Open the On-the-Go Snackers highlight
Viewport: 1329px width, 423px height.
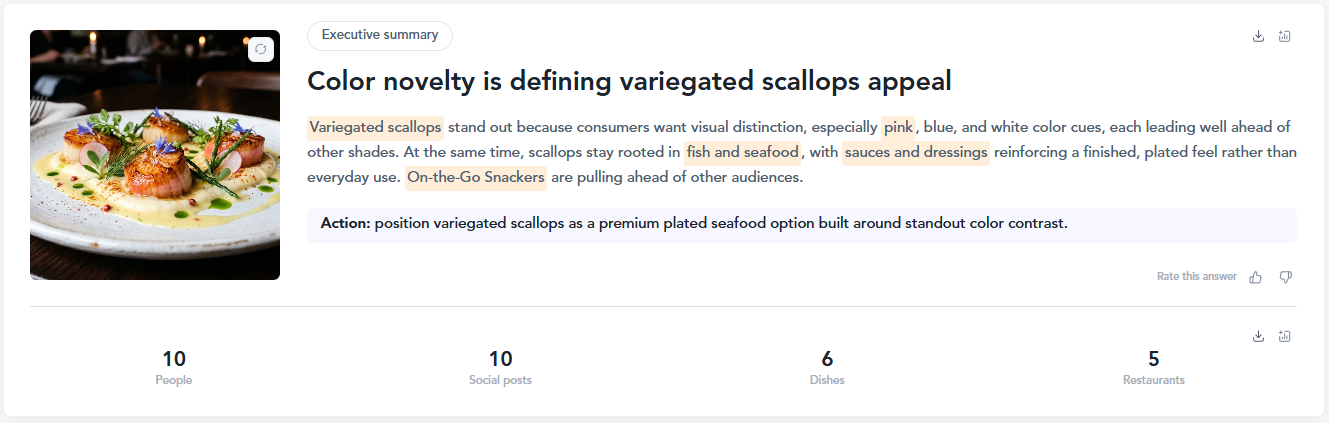(x=476, y=178)
